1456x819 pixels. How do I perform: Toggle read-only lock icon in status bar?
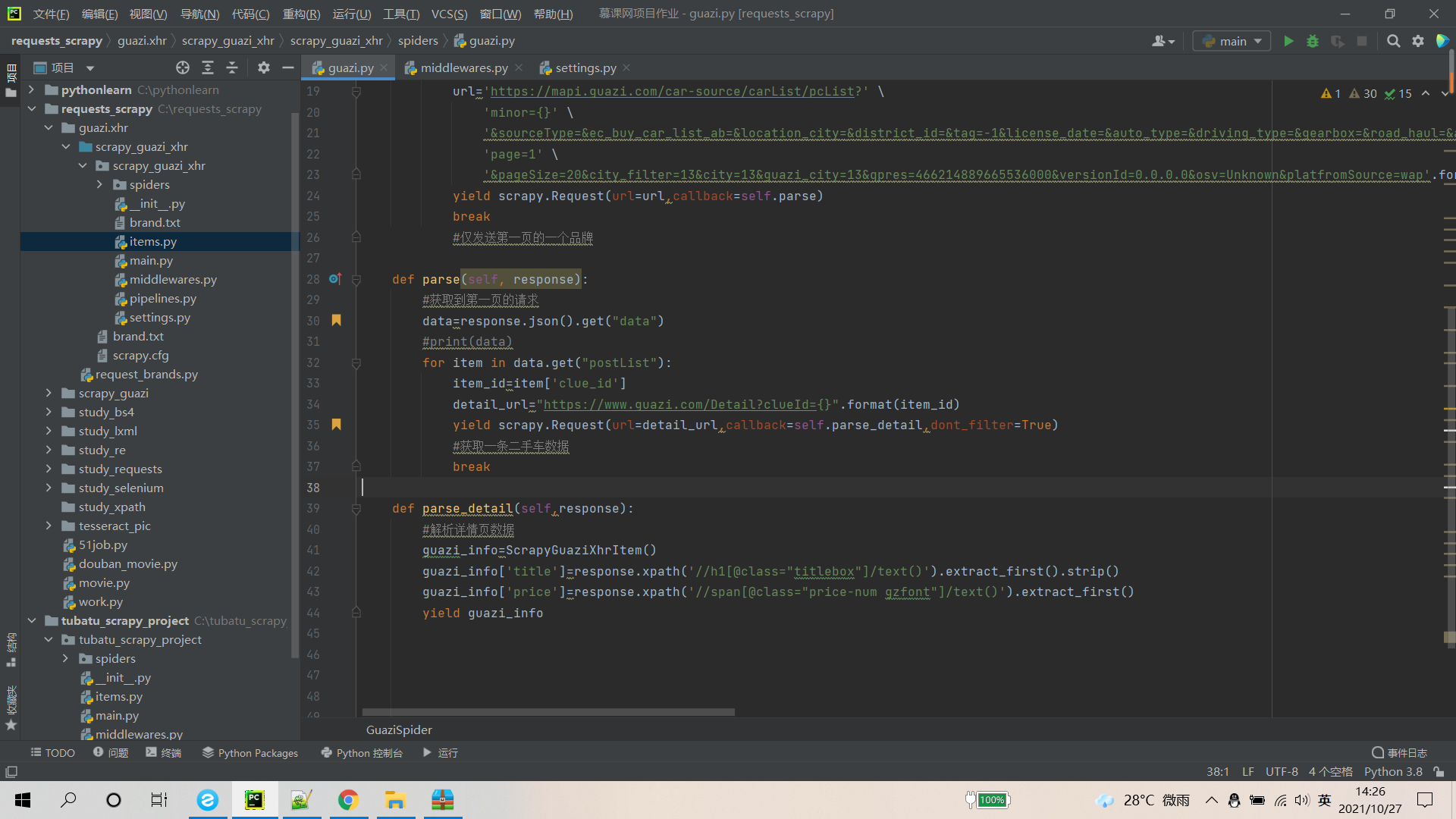coord(1439,771)
